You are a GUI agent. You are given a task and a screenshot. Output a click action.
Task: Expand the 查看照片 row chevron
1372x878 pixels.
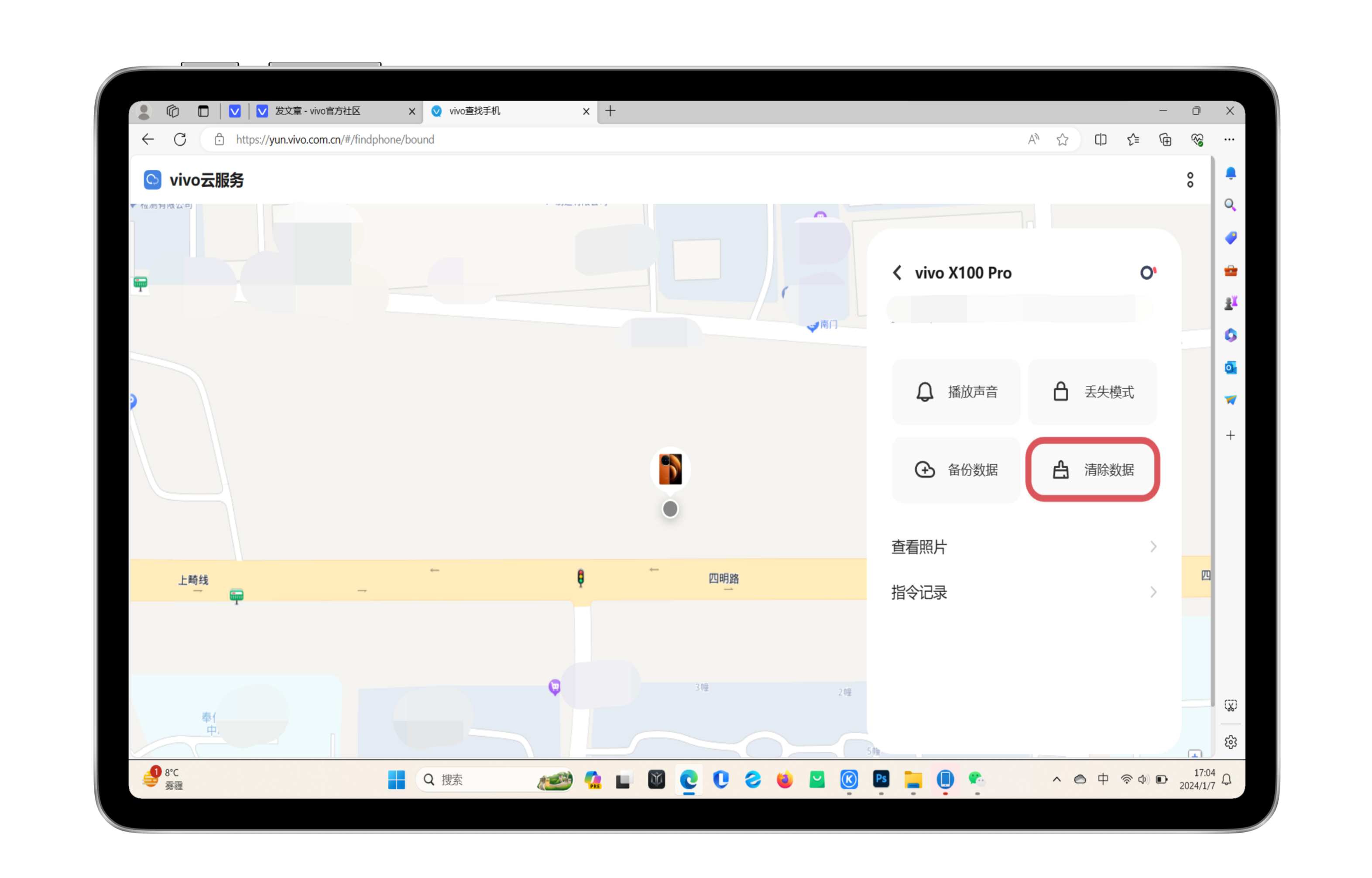point(1153,547)
